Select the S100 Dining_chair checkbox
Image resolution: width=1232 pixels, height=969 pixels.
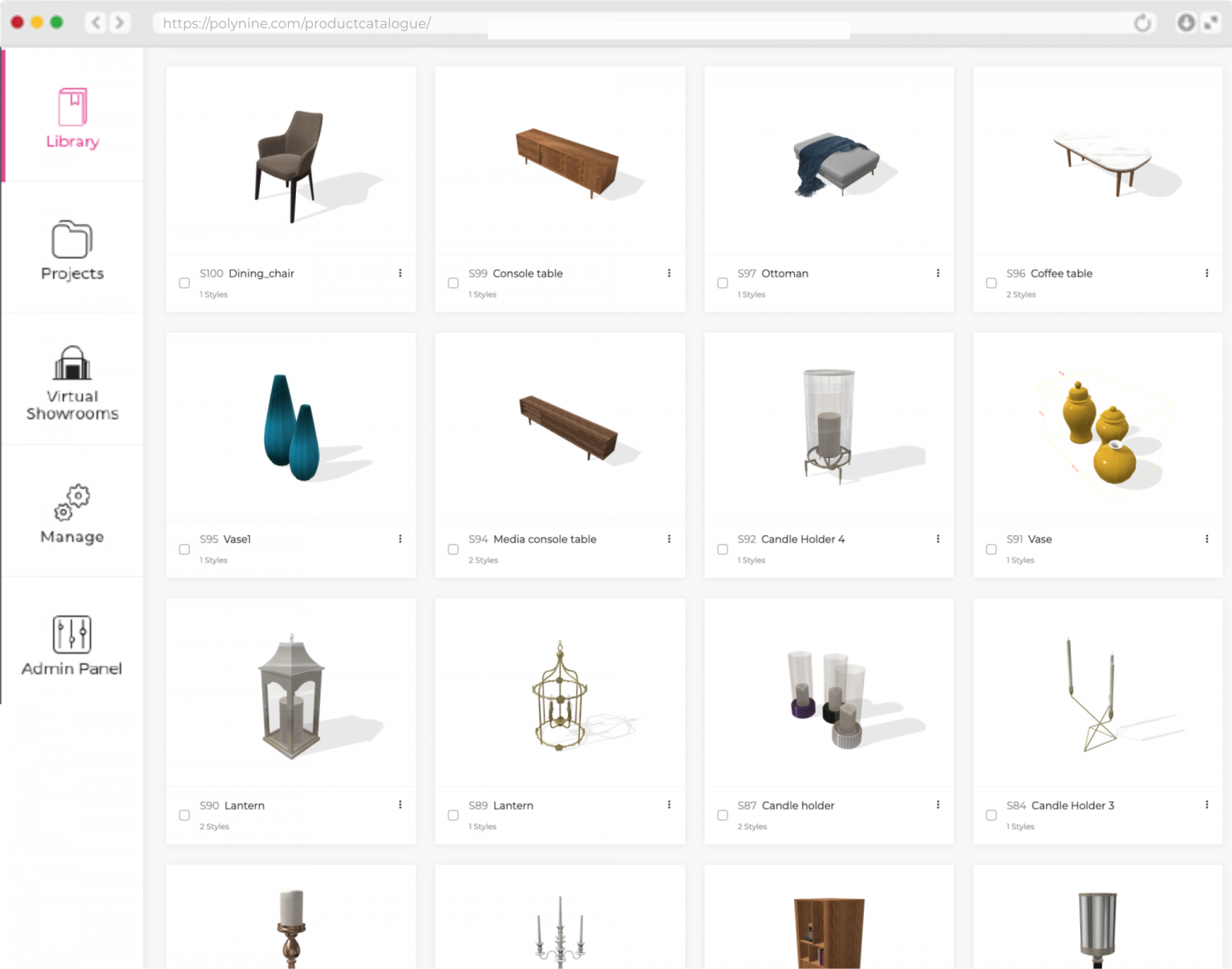pyautogui.click(x=184, y=283)
